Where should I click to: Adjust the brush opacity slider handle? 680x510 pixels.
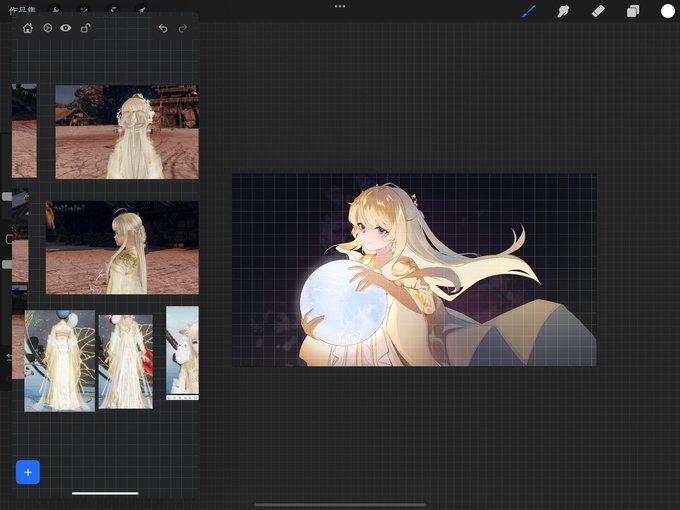coord(6,264)
